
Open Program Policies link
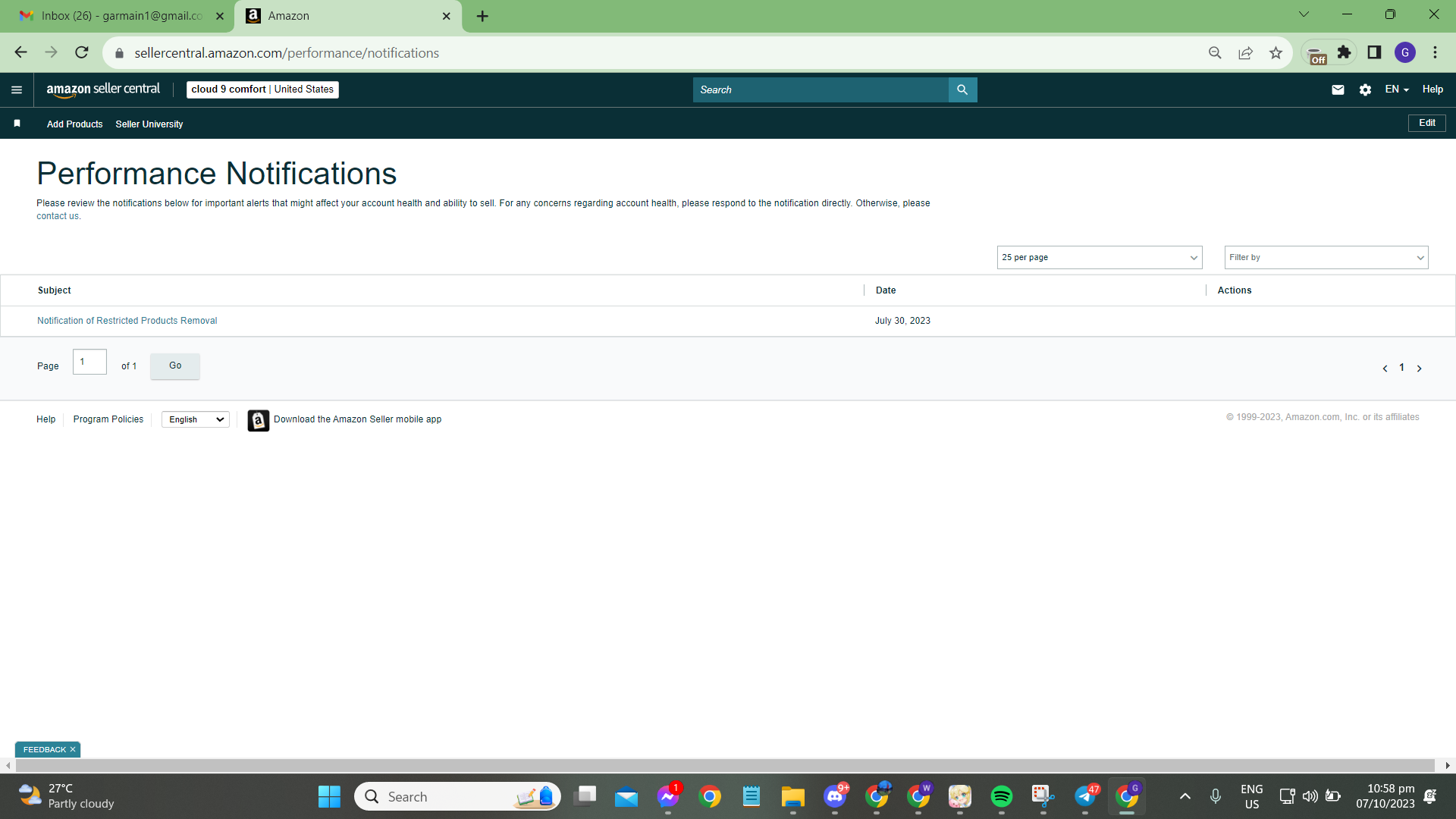coord(108,419)
